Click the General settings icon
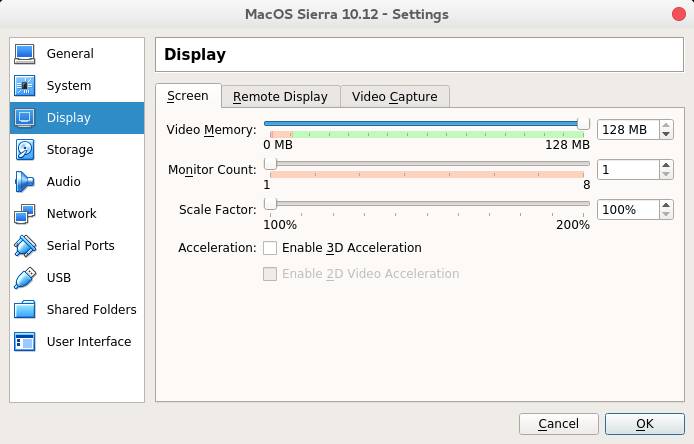 (x=26, y=54)
